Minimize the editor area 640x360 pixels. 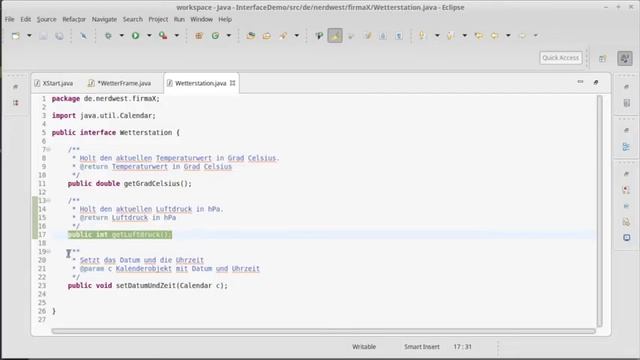(x=580, y=82)
